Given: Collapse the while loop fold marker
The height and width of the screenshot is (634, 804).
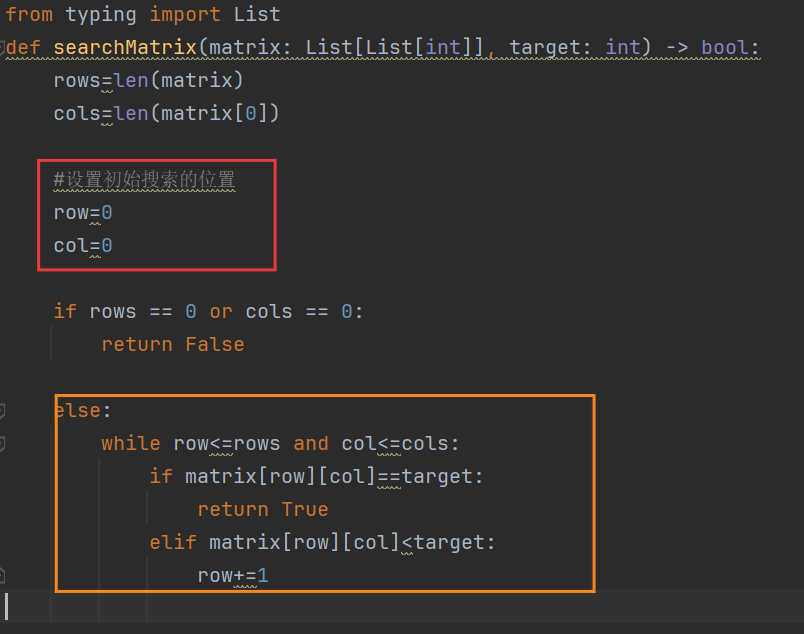Looking at the screenshot, I should 2,444.
